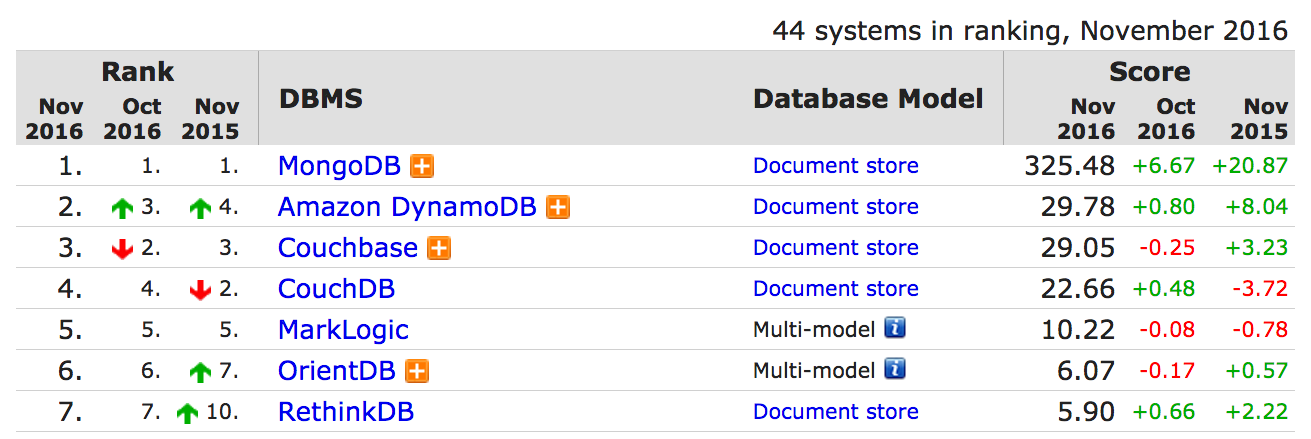Click Multi-model text in OrientDB row
The height and width of the screenshot is (439, 1311).
[815, 370]
